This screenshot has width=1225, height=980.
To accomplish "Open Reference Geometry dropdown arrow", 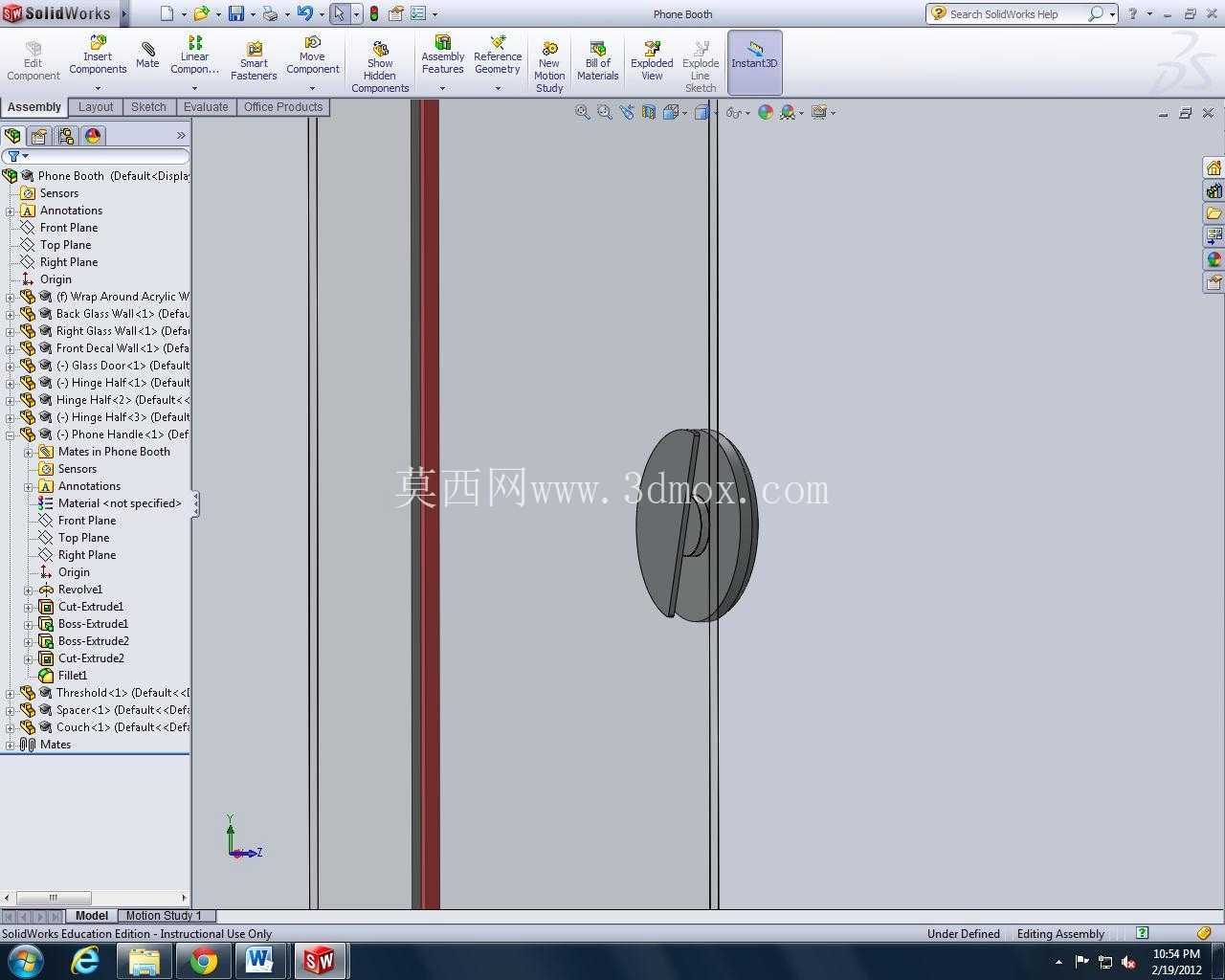I will pos(498,88).
